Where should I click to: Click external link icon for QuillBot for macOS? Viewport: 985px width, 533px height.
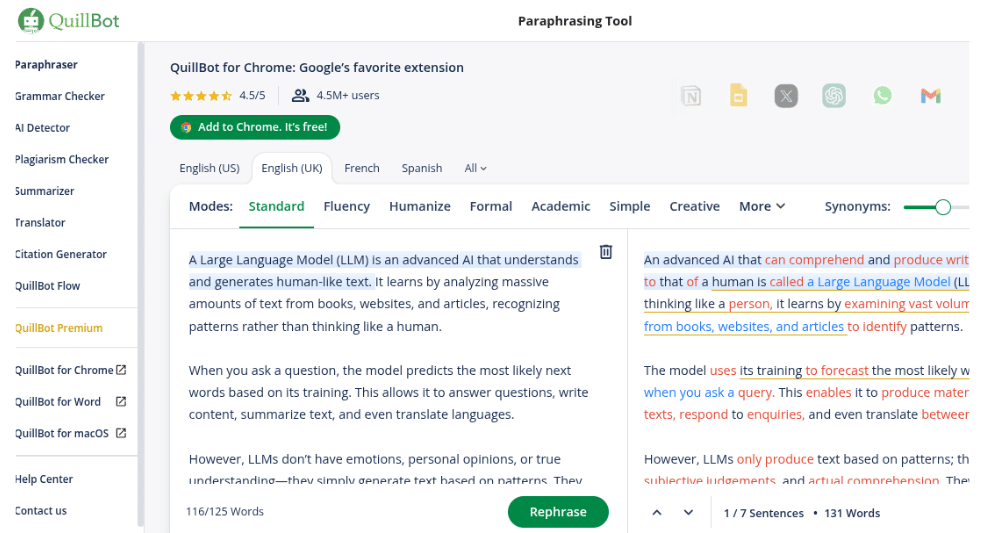tap(121, 432)
